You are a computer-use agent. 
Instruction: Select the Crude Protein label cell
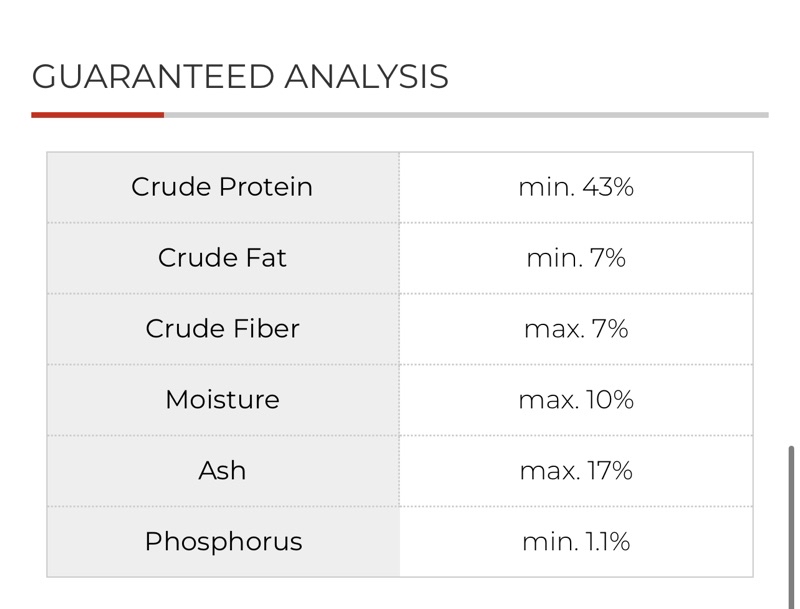pos(223,187)
